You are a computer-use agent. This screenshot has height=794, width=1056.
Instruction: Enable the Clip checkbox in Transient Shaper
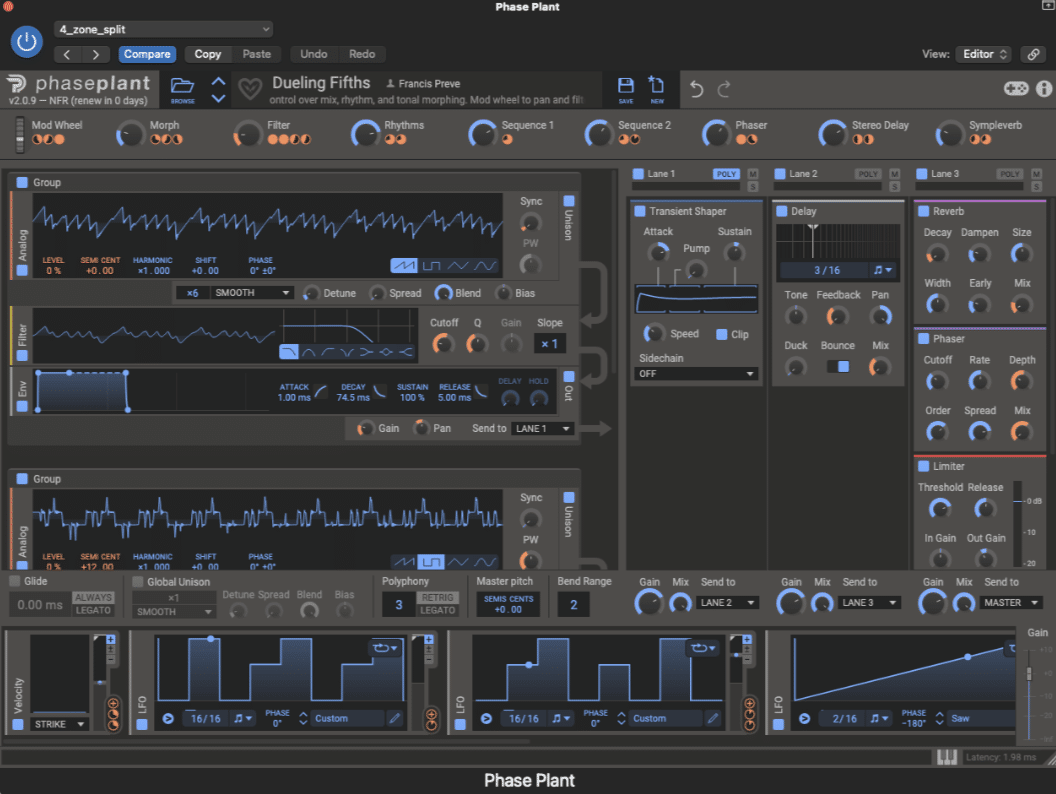[x=721, y=334]
